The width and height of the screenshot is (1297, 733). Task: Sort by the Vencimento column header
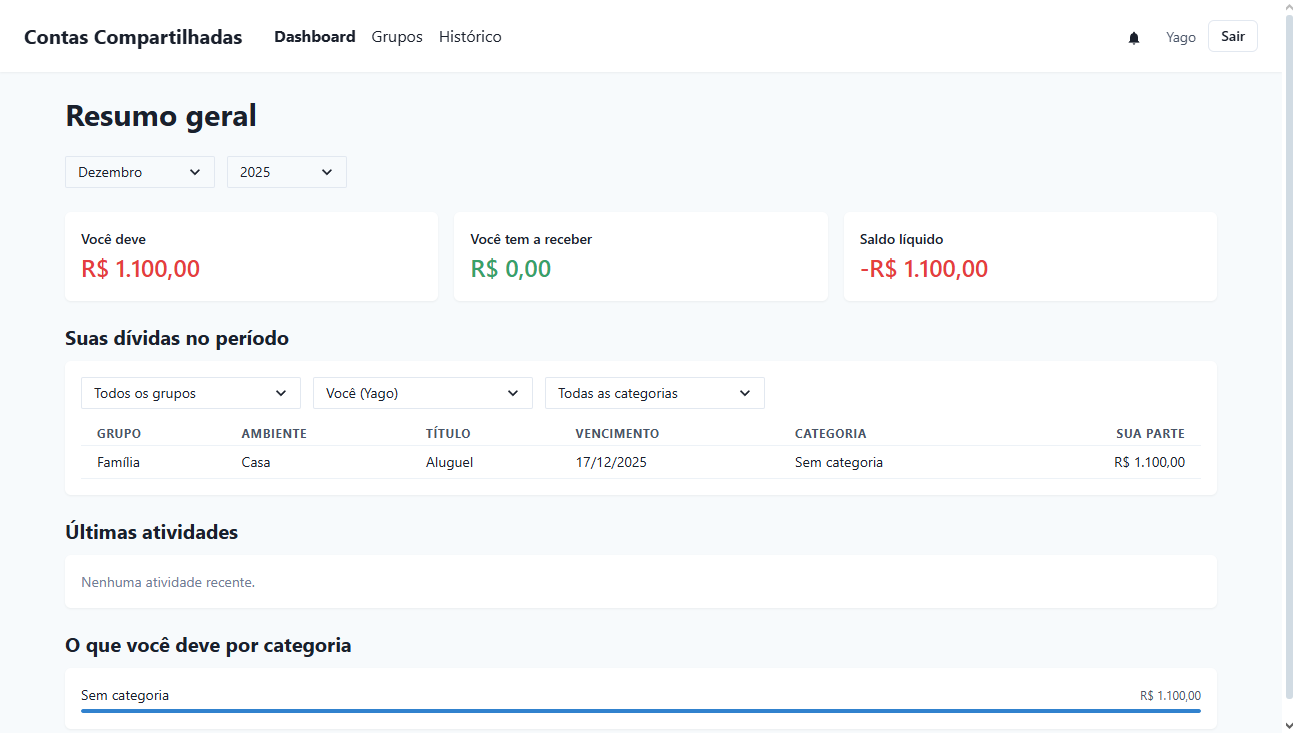tap(617, 433)
